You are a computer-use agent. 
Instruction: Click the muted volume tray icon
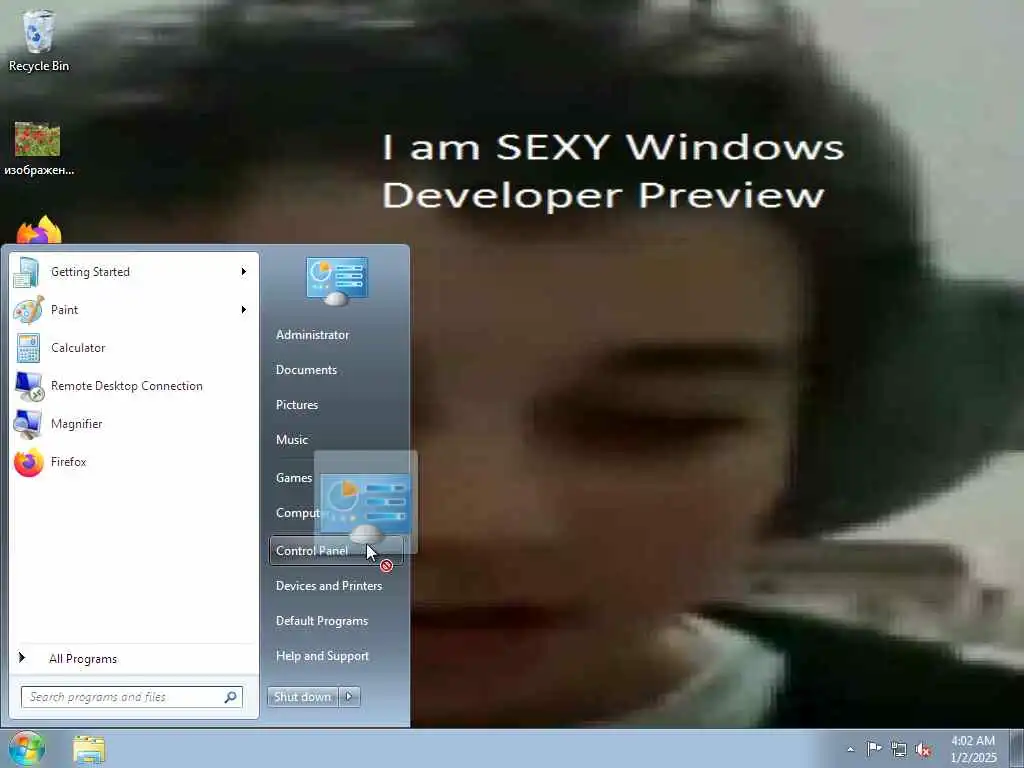(x=923, y=750)
